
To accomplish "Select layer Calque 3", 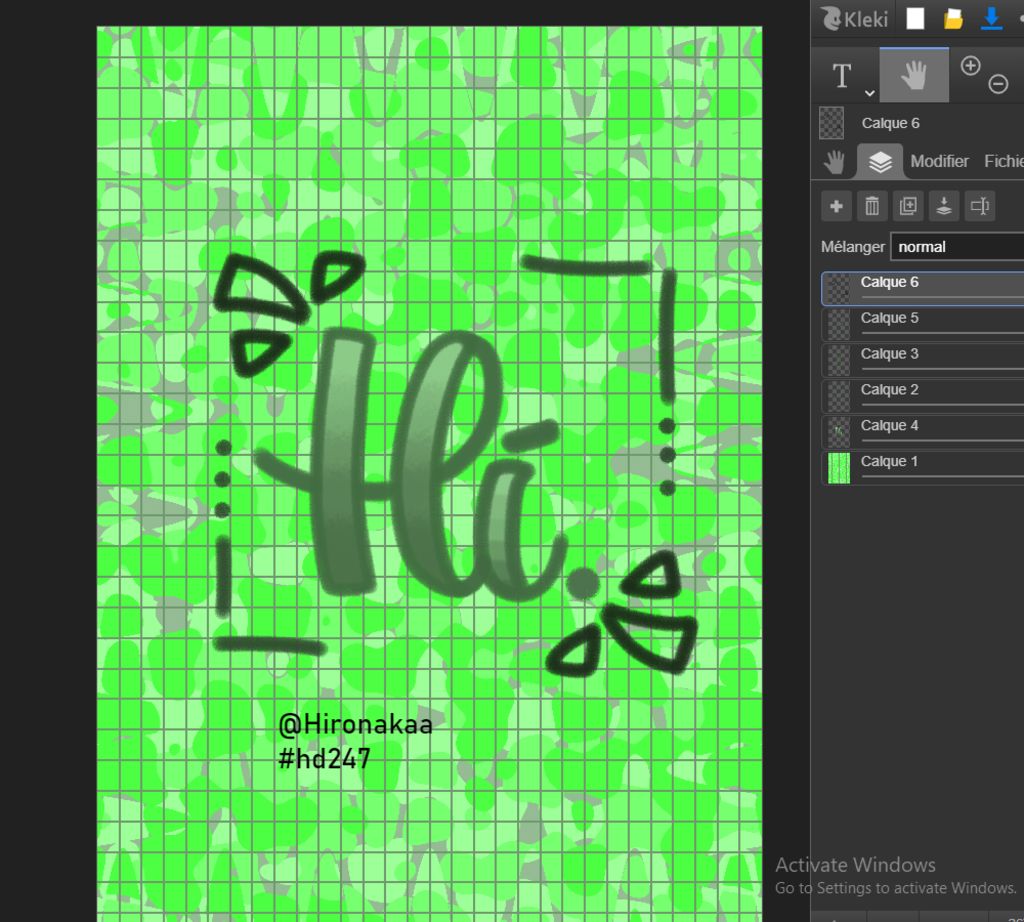I will tap(922, 360).
